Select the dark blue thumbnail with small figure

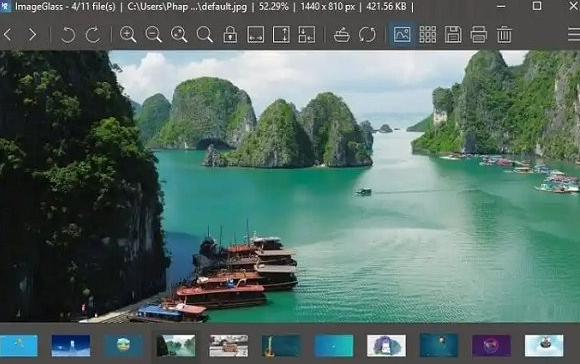point(439,346)
